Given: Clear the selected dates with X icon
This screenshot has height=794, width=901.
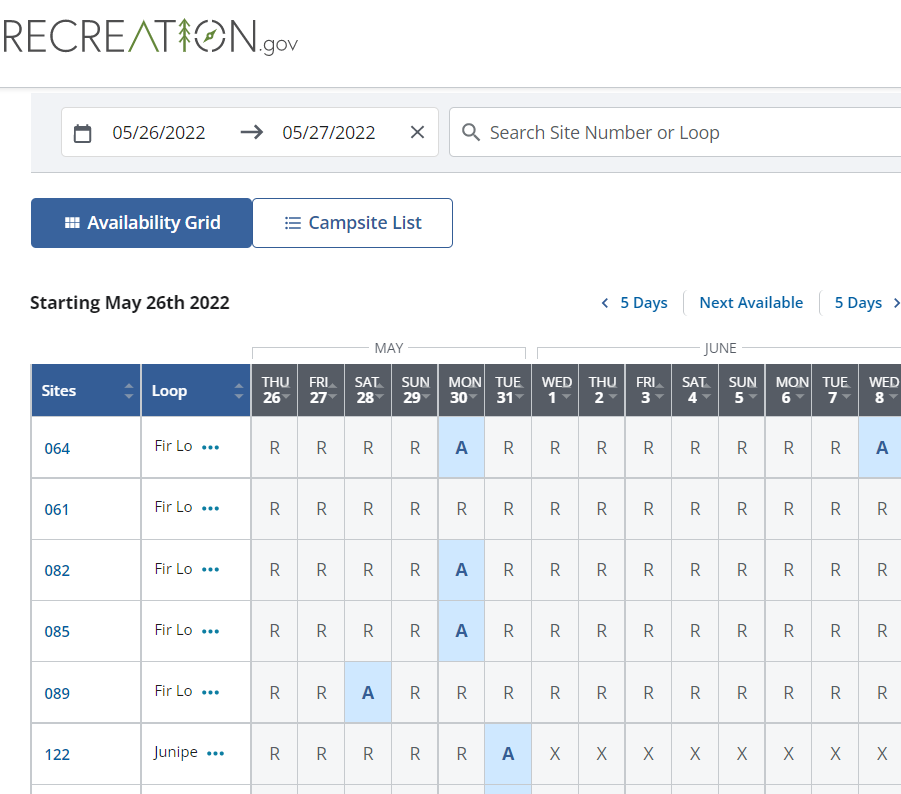Looking at the screenshot, I should pos(417,132).
